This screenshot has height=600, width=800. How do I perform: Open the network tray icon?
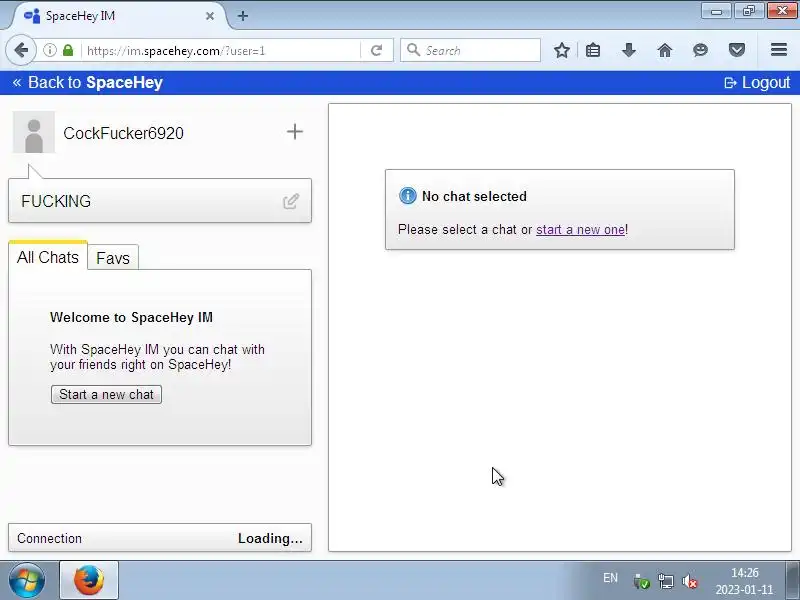[x=665, y=581]
